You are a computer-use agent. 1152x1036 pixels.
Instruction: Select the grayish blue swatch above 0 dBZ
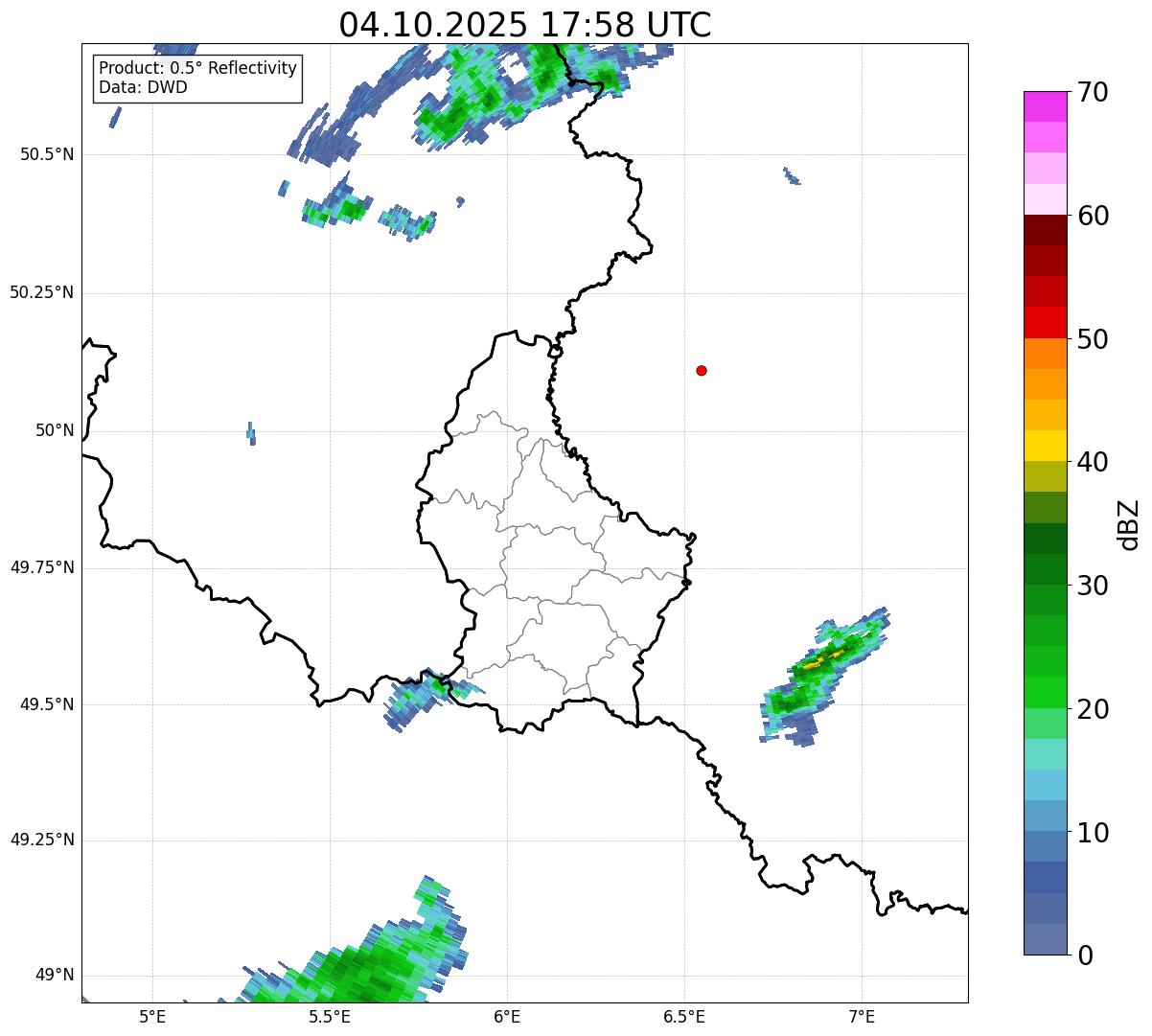(1045, 939)
